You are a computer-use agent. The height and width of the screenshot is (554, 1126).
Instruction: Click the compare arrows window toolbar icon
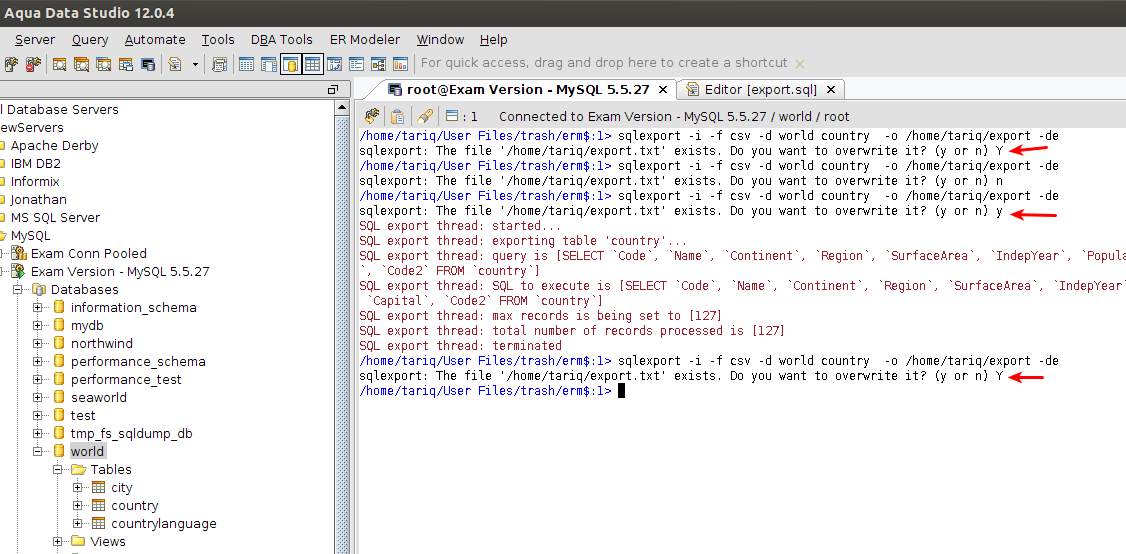coord(334,64)
